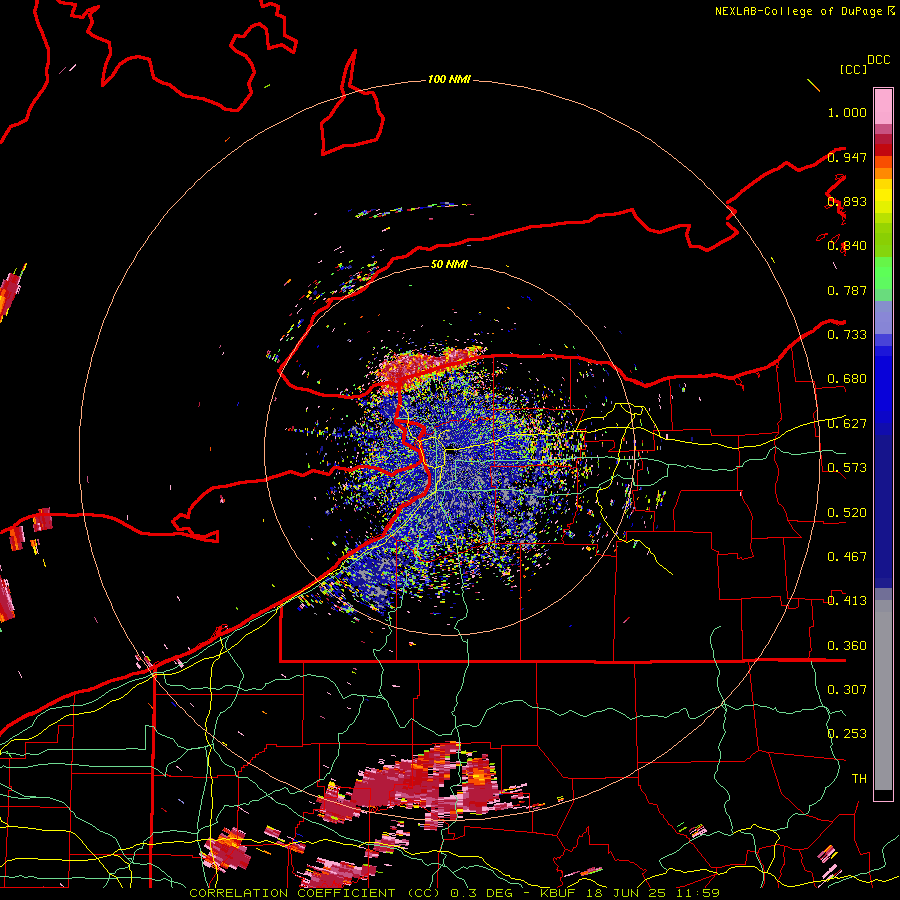The height and width of the screenshot is (900, 900).
Task: Click the DCC label above the color scale
Action: pos(879,60)
